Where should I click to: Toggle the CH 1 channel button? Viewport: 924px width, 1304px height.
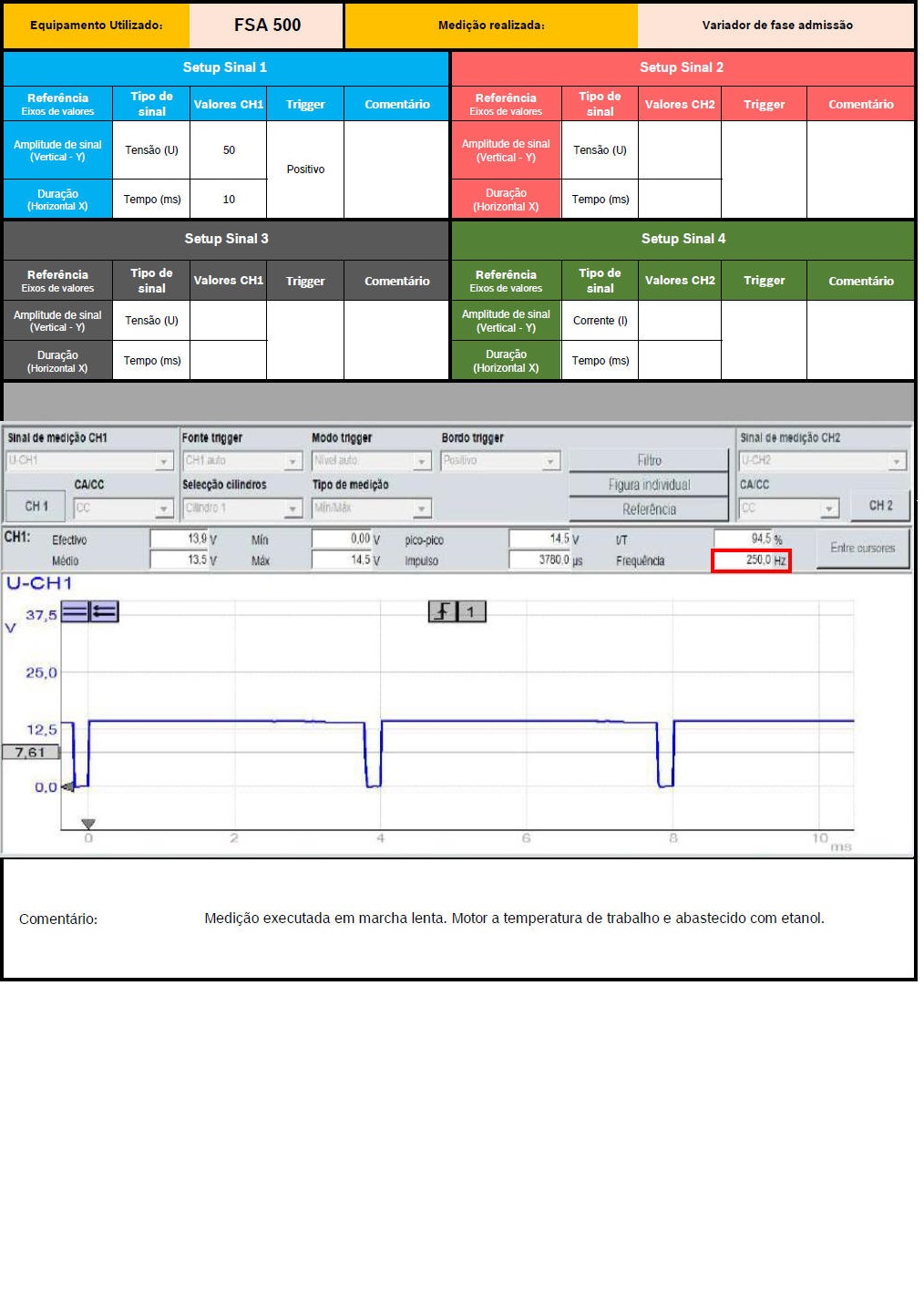pyautogui.click(x=36, y=506)
